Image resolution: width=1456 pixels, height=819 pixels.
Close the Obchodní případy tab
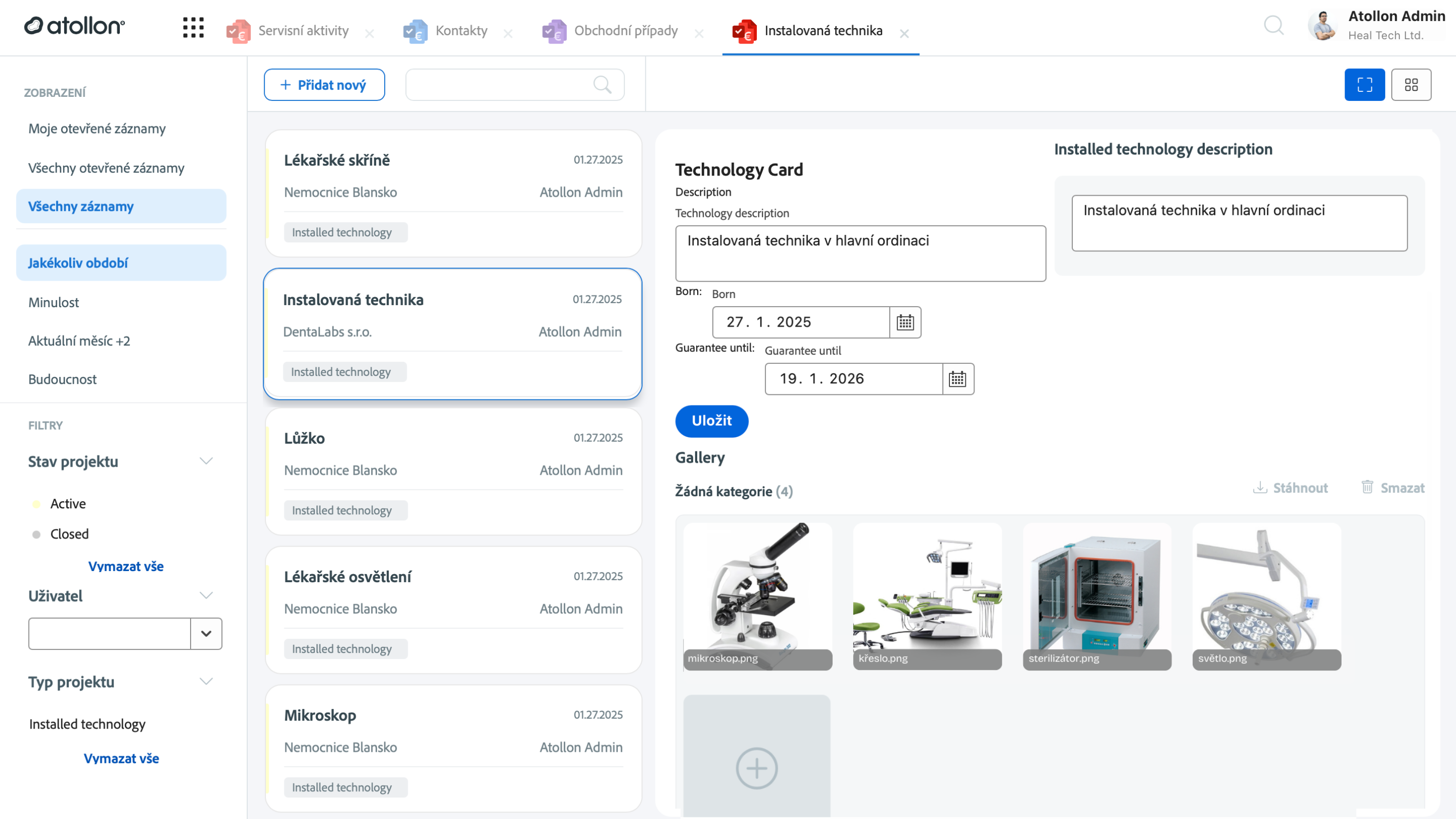pyautogui.click(x=699, y=33)
